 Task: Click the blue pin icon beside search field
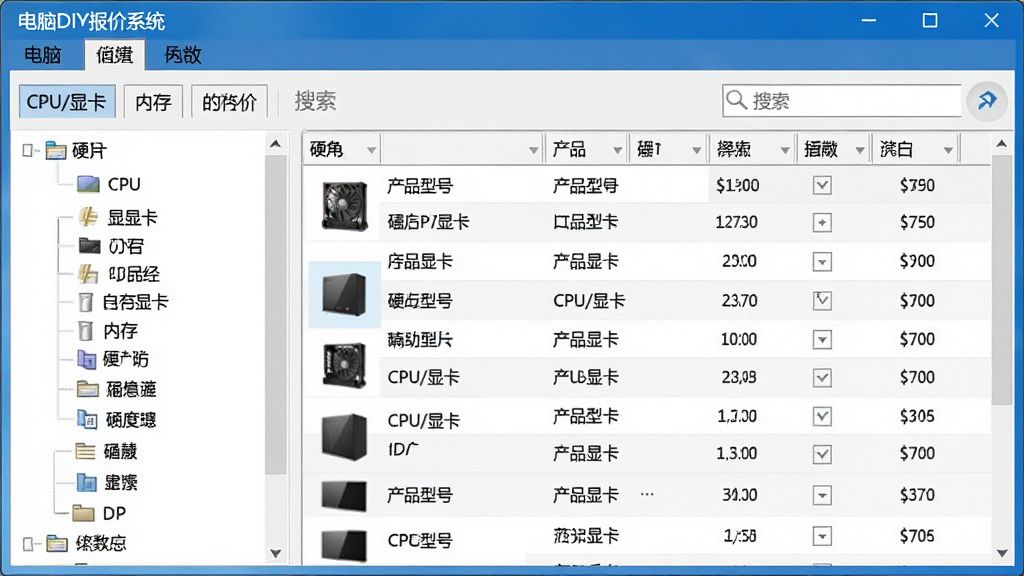pos(987,101)
